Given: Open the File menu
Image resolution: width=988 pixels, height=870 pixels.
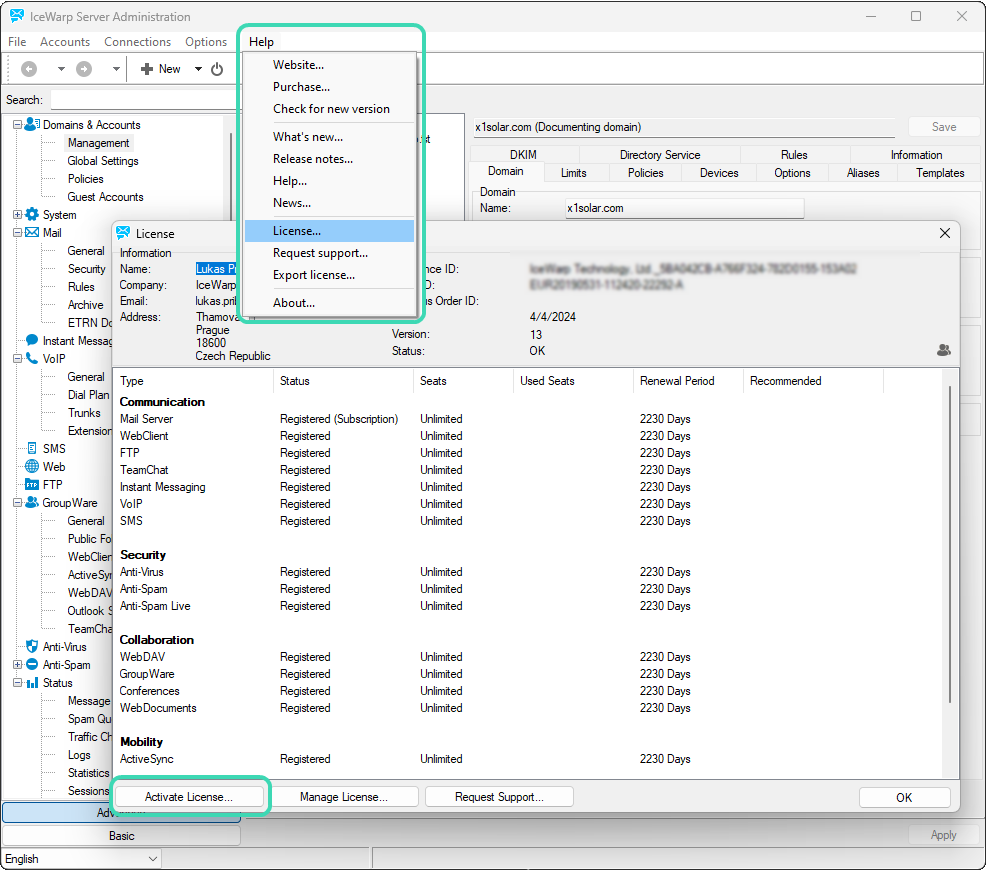Looking at the screenshot, I should coord(17,42).
